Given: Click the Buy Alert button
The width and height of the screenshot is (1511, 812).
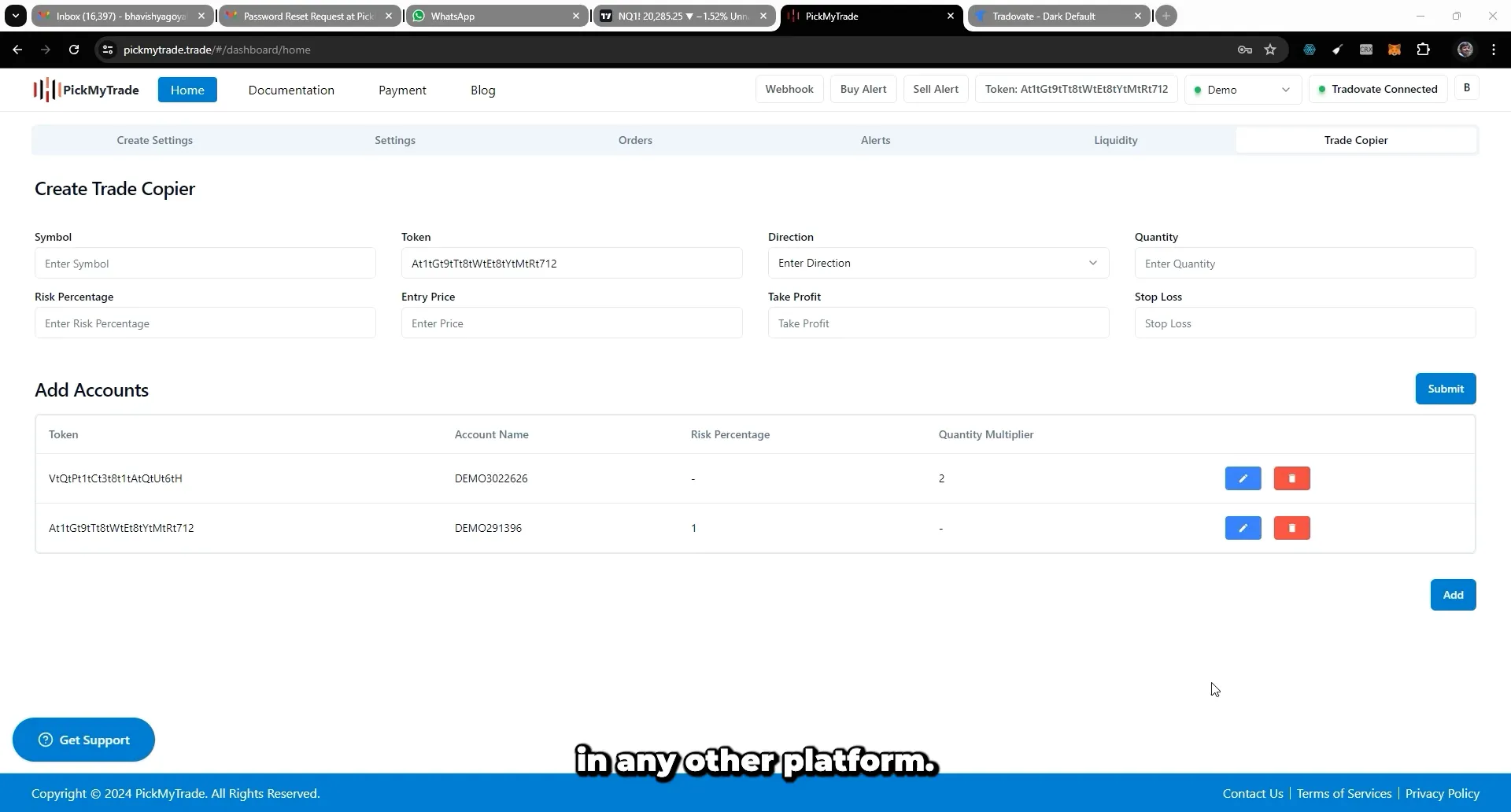Looking at the screenshot, I should tap(863, 89).
